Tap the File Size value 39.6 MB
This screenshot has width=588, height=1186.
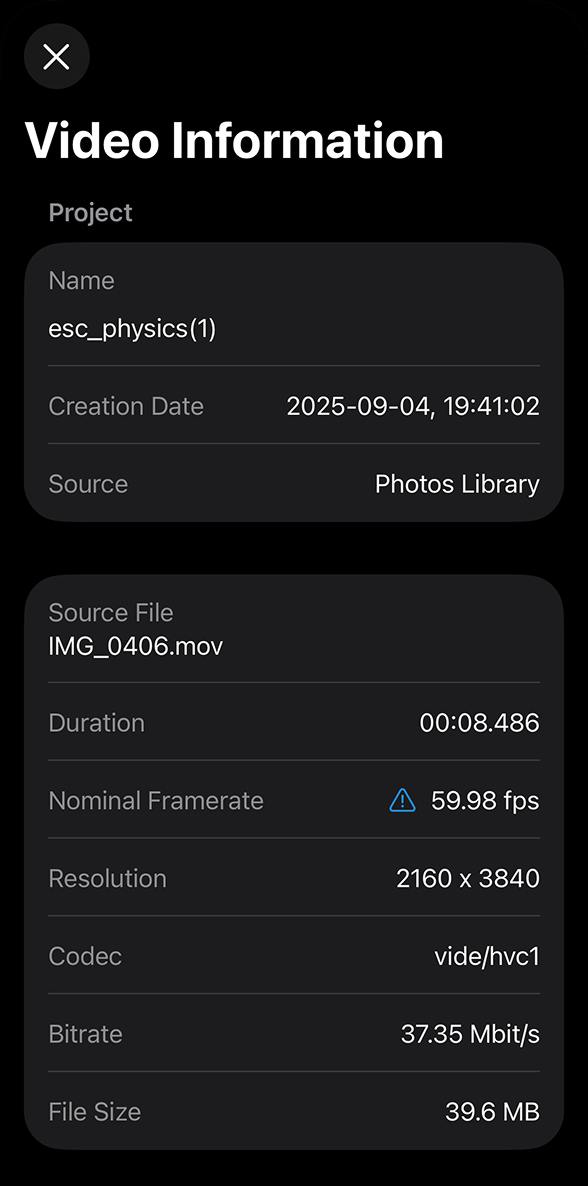[492, 1112]
